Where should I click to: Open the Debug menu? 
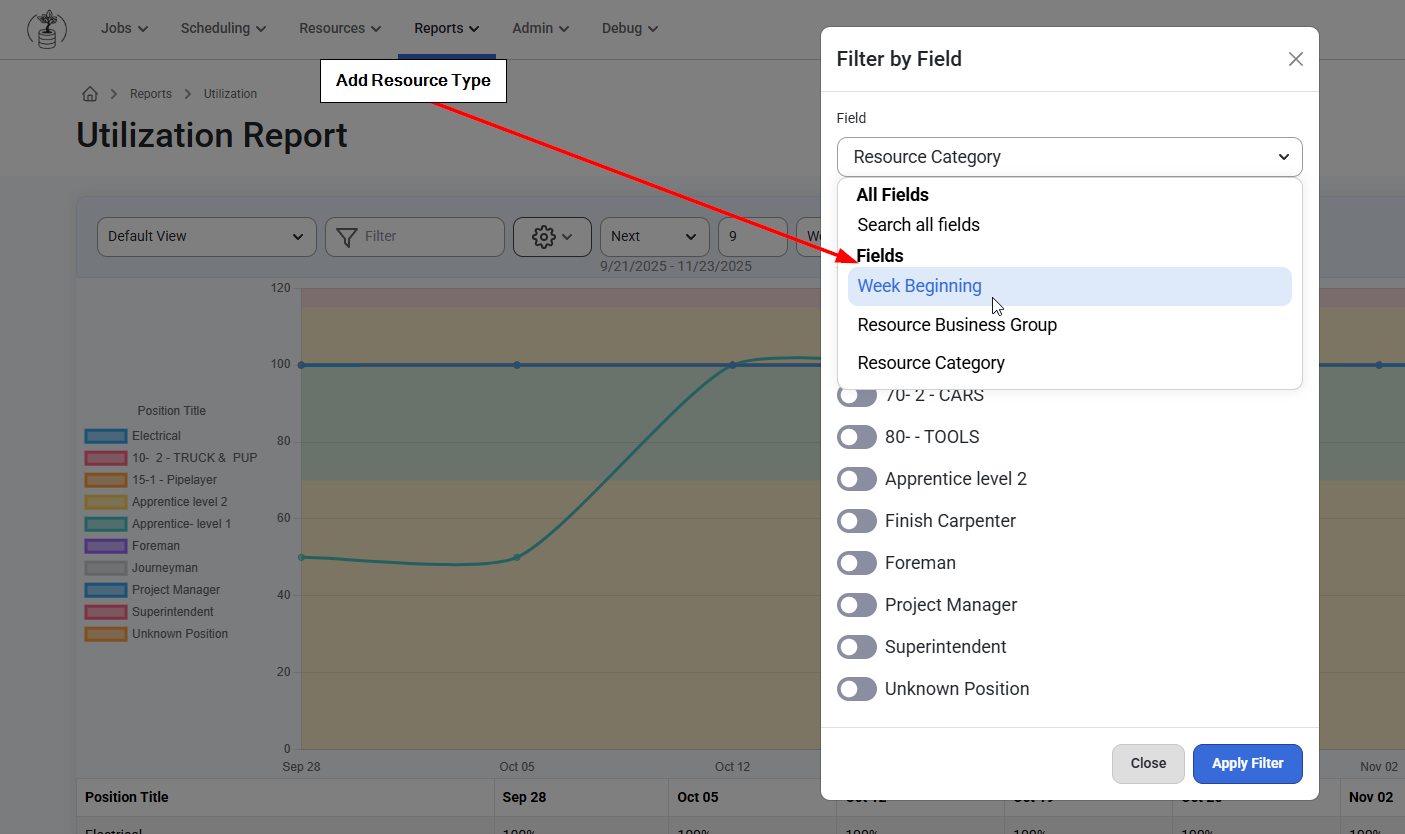click(630, 28)
